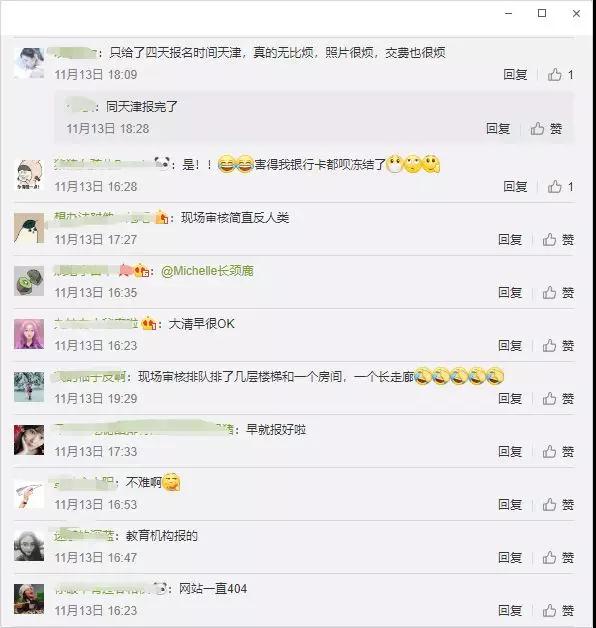Like the comment posted at 18:09
Image resolution: width=596 pixels, height=628 pixels.
click(560, 74)
